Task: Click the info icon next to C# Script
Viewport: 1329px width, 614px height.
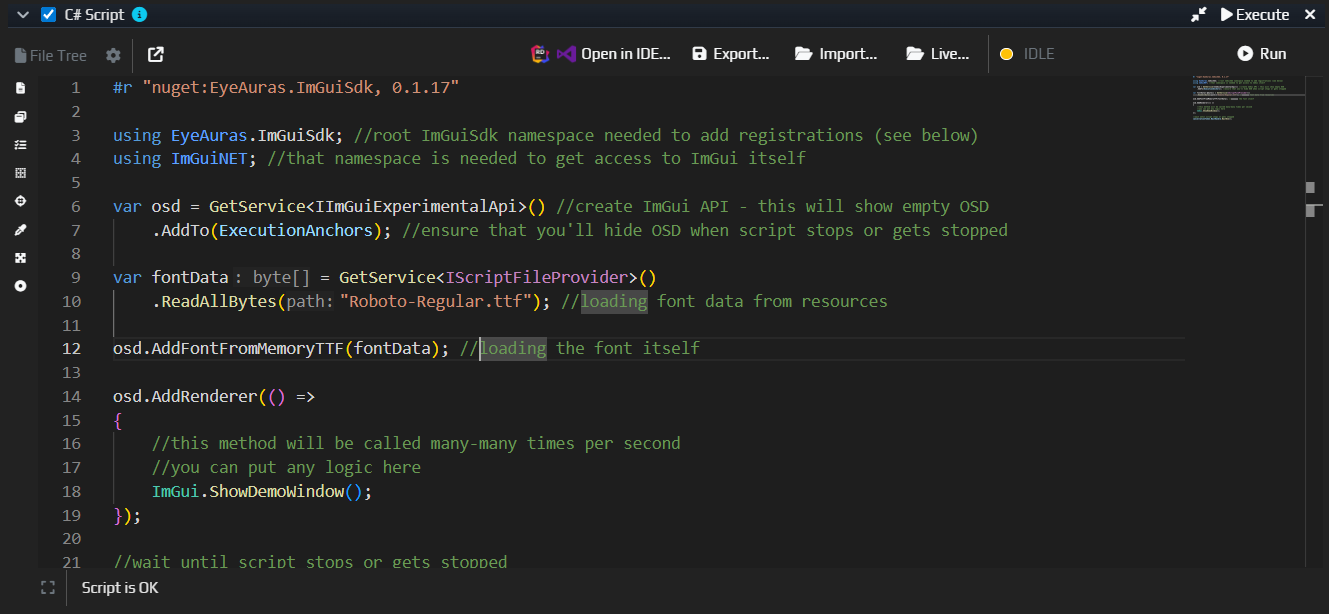Action: [x=138, y=14]
